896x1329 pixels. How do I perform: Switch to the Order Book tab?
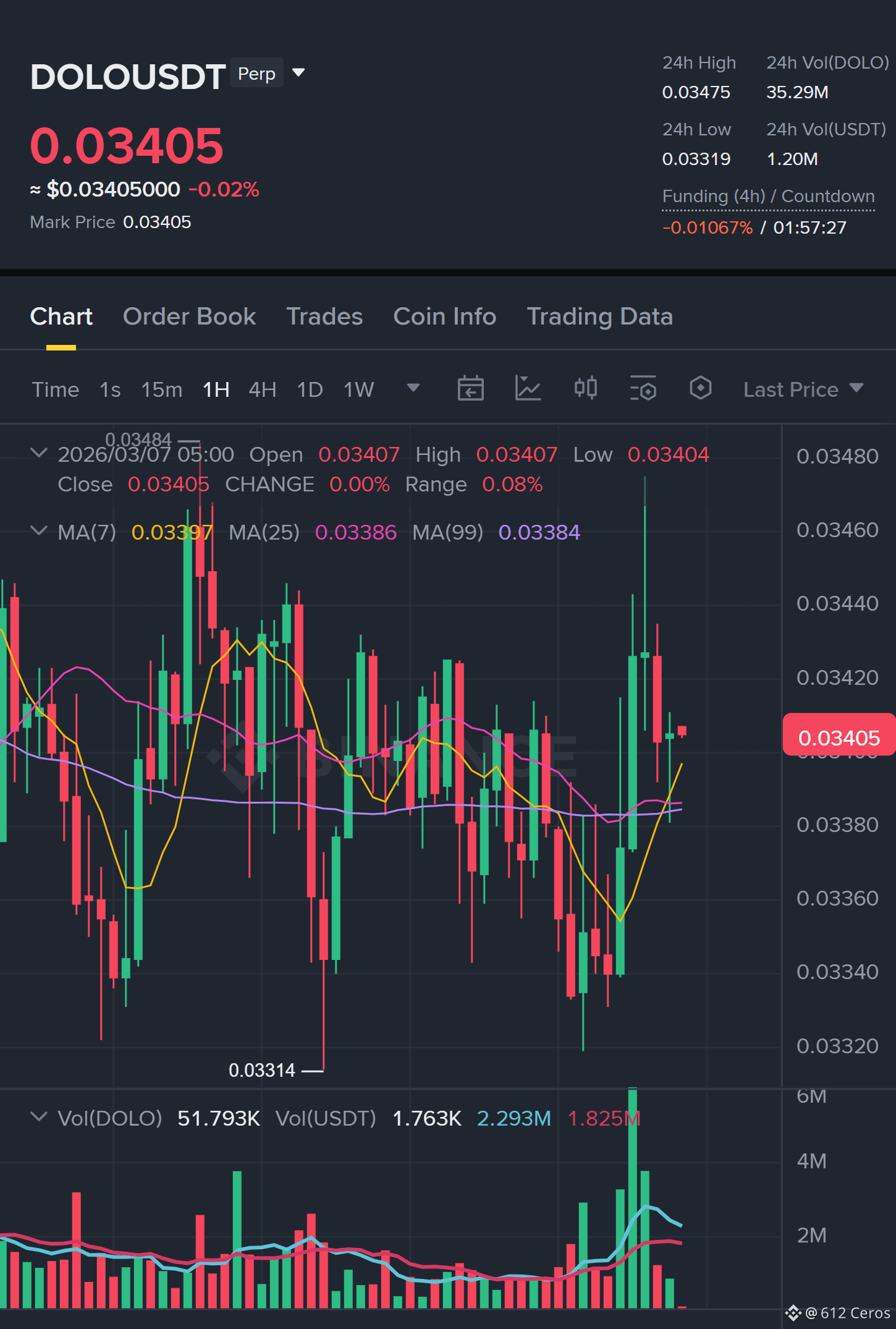pyautogui.click(x=189, y=316)
